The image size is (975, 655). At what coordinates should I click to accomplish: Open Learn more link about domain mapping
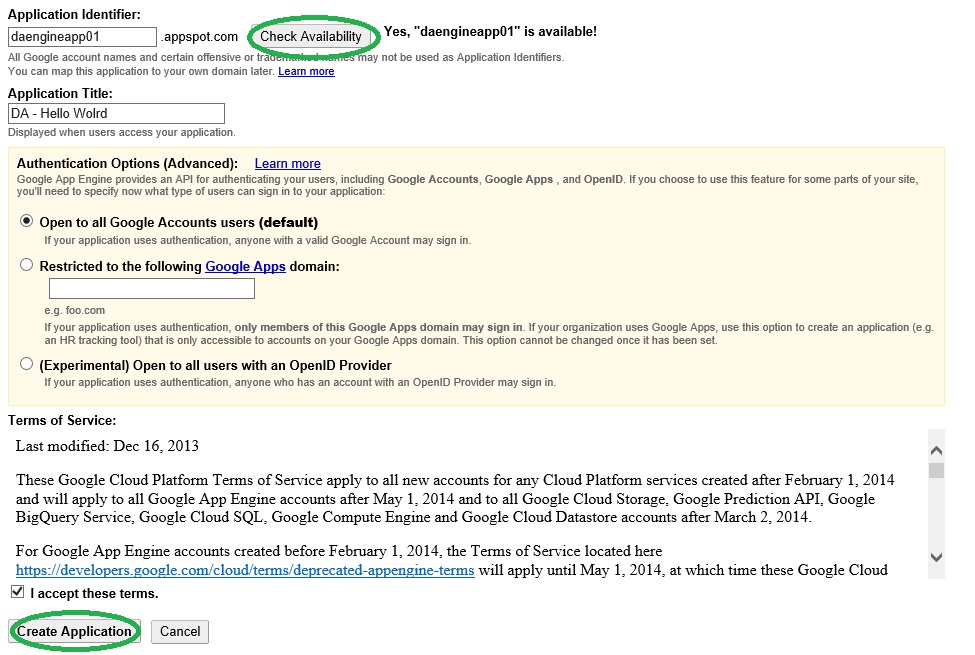tap(306, 72)
